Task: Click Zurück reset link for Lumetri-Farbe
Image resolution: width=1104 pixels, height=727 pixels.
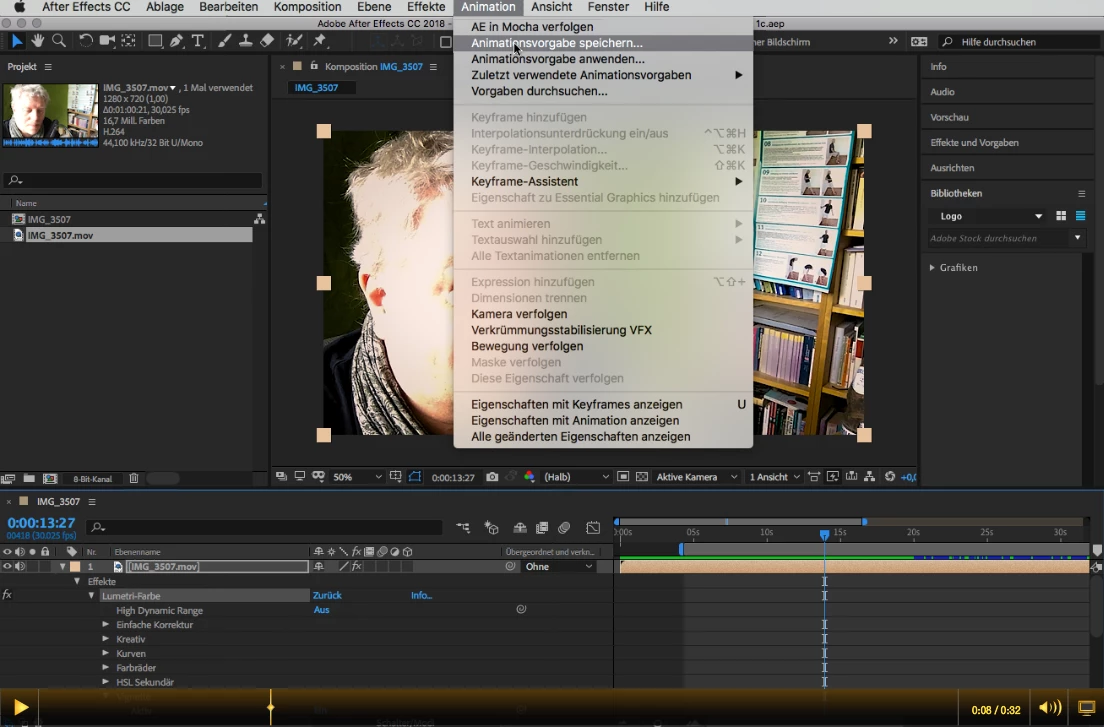Action: pos(327,595)
